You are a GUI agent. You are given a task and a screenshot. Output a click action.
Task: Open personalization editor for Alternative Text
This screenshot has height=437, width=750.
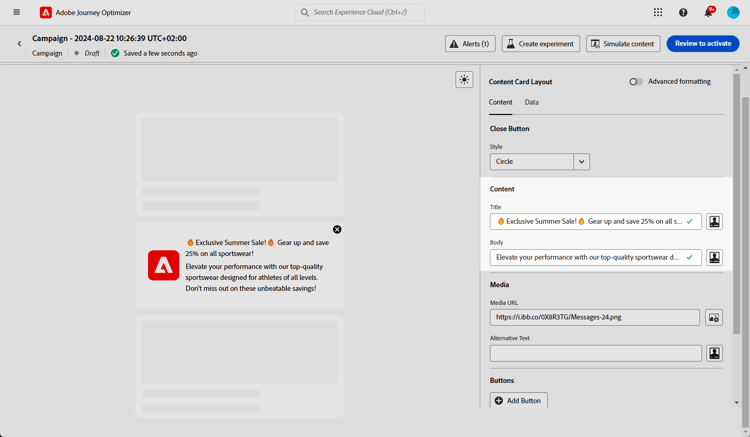point(714,353)
